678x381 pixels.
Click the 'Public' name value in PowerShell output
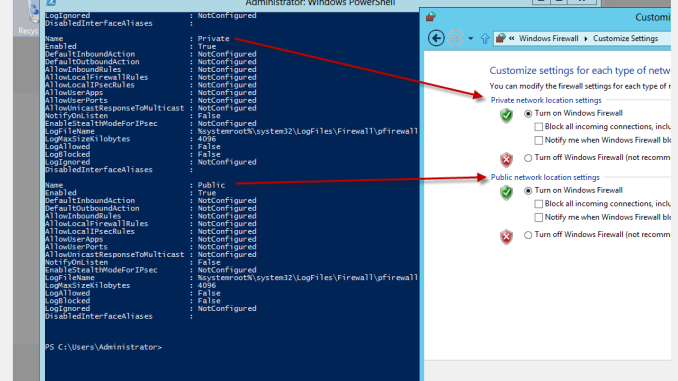(211, 185)
